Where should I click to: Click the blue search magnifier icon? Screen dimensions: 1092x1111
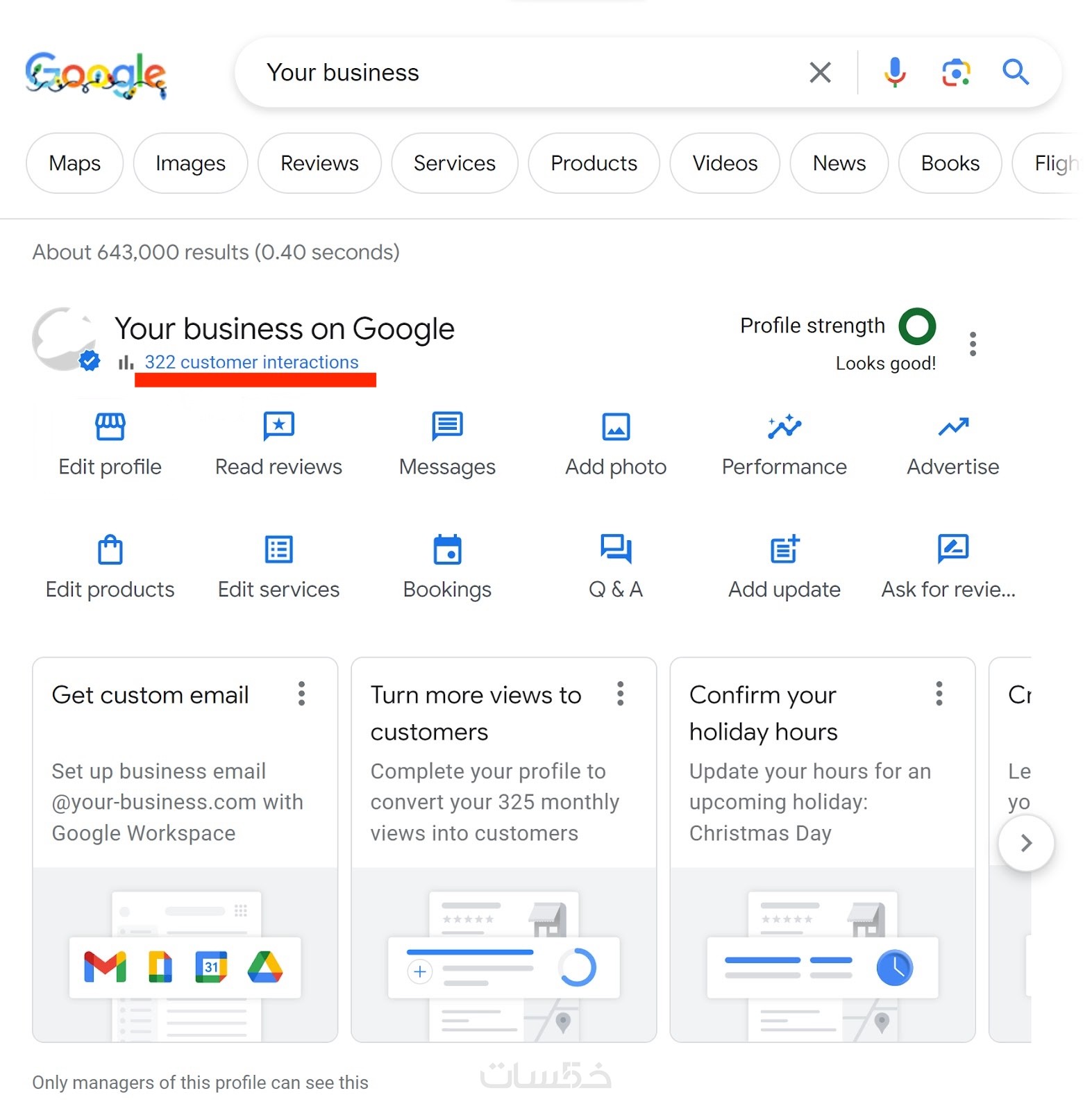coord(1015,72)
